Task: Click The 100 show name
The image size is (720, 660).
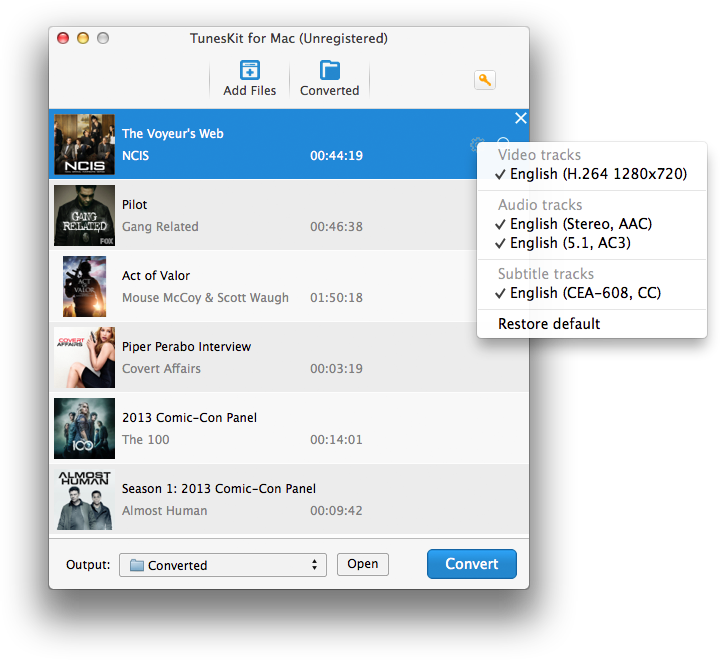Action: pyautogui.click(x=146, y=440)
